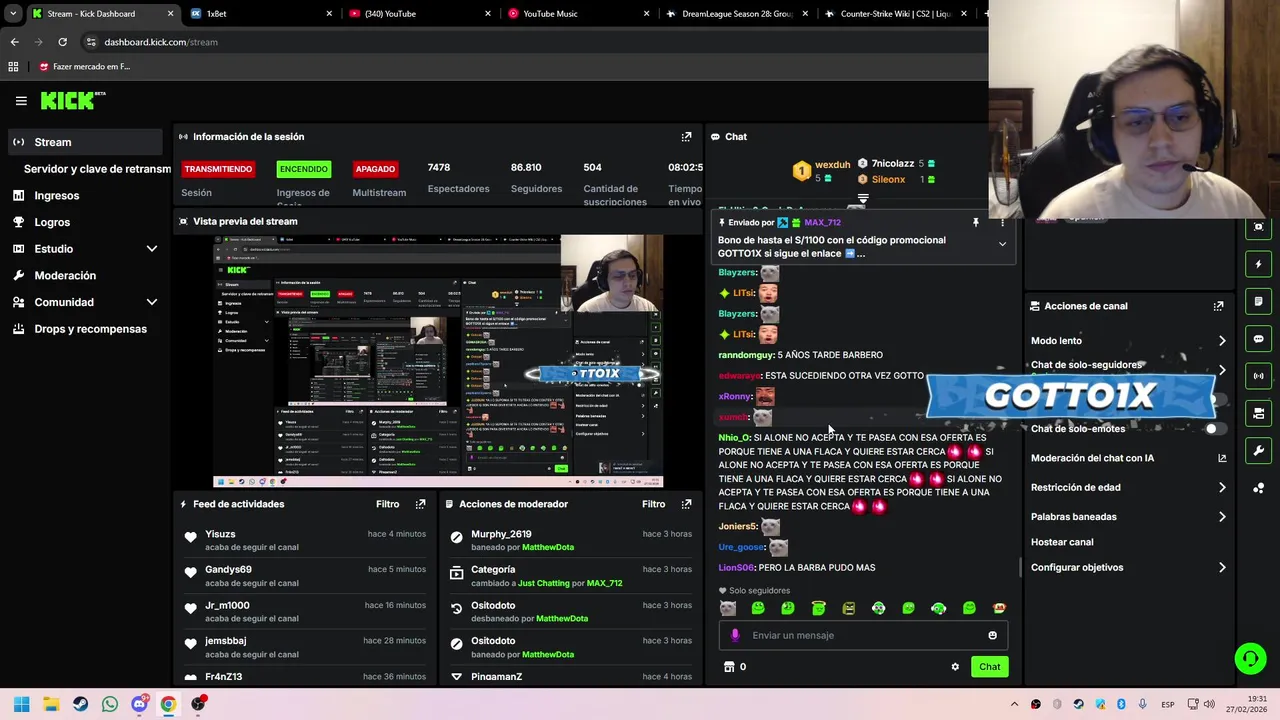Open Palabras baneadas submenu arrow
The width and height of the screenshot is (1280, 720).
coord(1222,517)
